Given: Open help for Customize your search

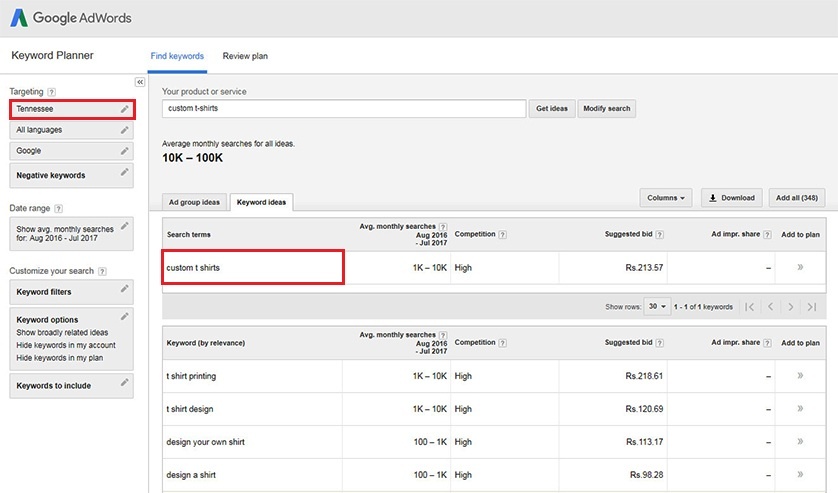Looking at the screenshot, I should [102, 271].
